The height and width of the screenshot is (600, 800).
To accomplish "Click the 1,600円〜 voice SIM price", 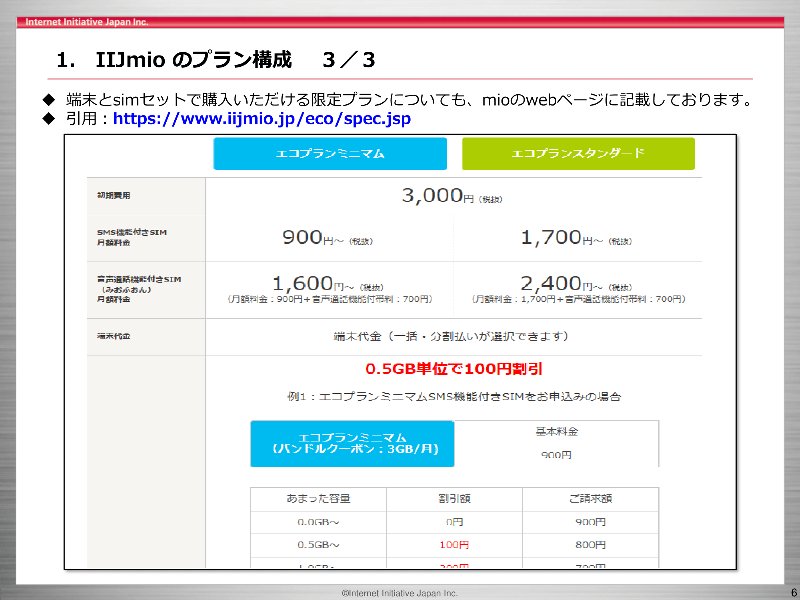I will (x=328, y=283).
